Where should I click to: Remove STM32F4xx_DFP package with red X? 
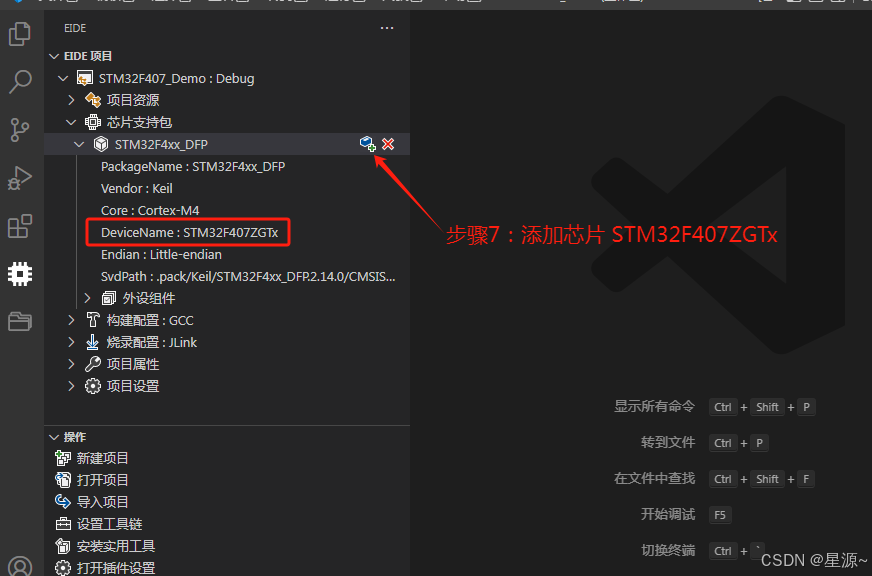tap(388, 144)
